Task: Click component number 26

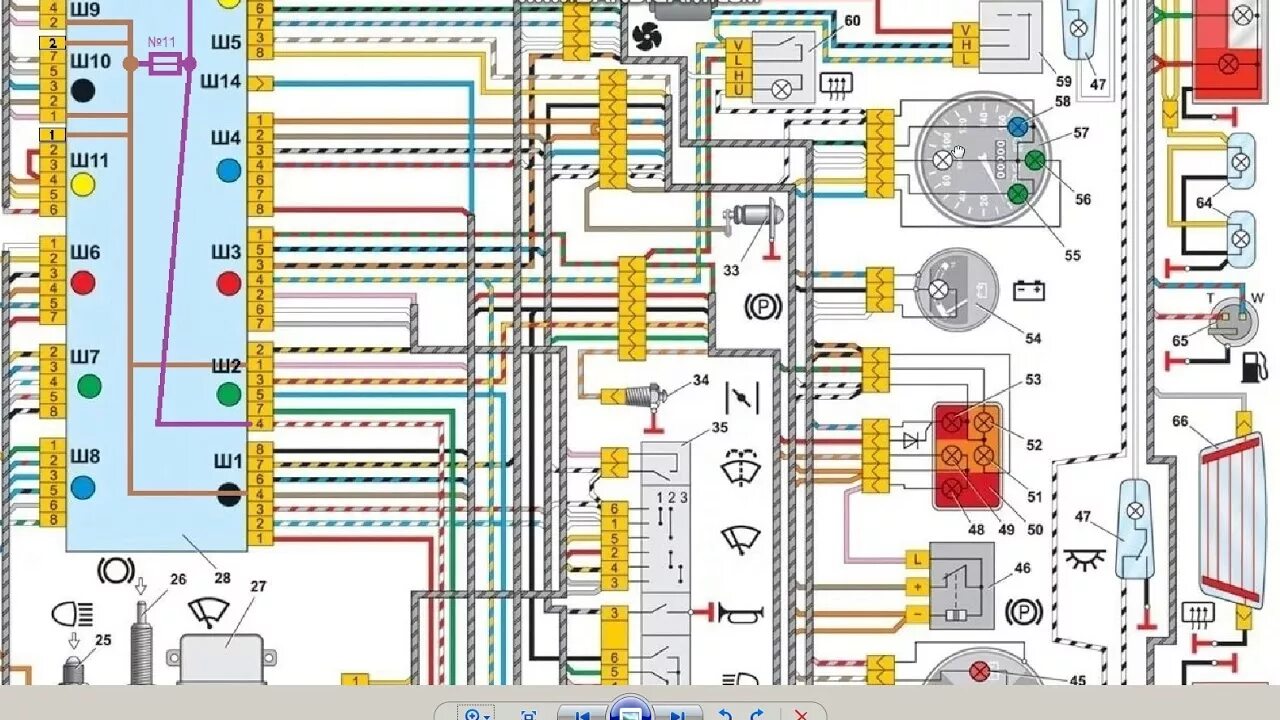Action: click(178, 578)
